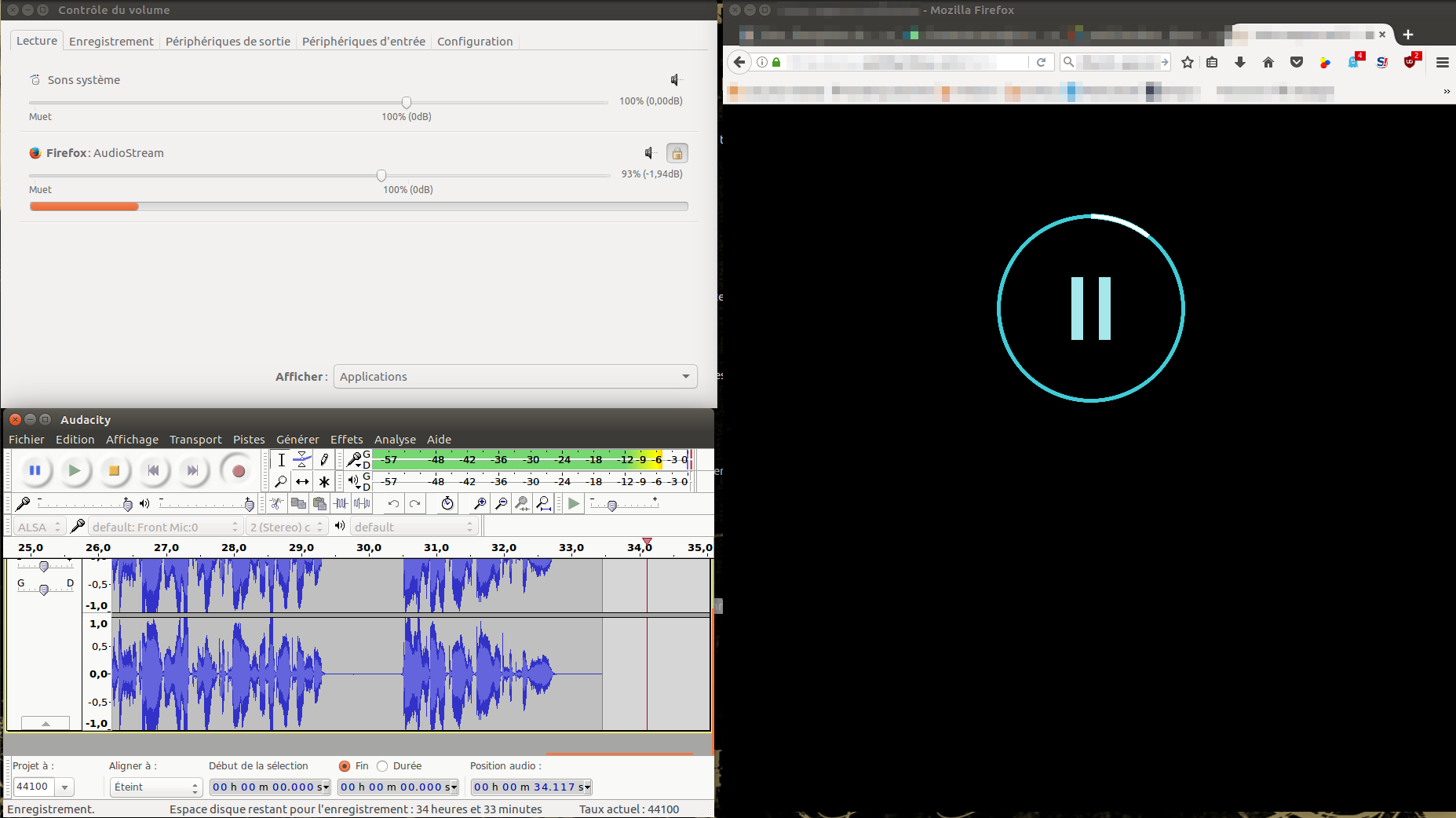Screen dimensions: 1456x818
Task: Mute the Firefox AudioStream
Action: pos(650,153)
